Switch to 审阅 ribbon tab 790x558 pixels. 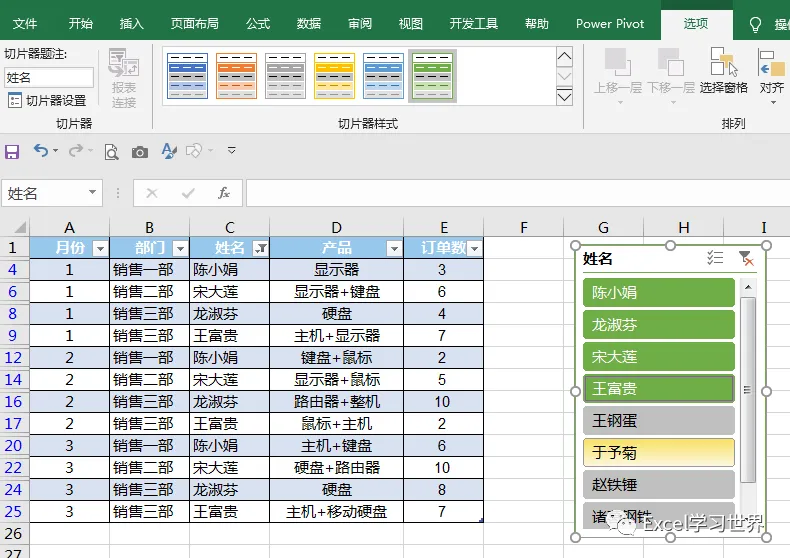click(x=360, y=24)
